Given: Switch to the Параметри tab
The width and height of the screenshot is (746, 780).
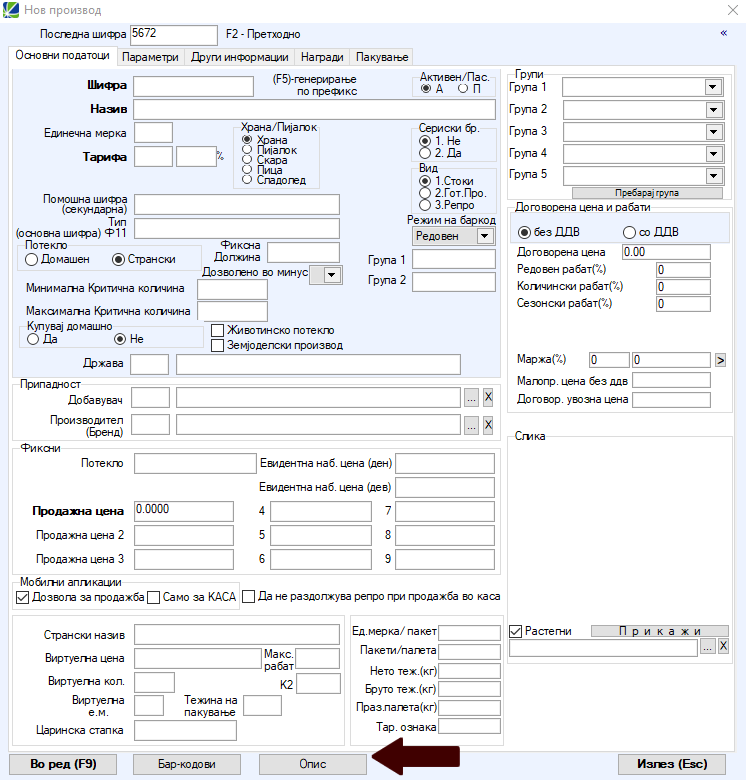Looking at the screenshot, I should pyautogui.click(x=150, y=57).
